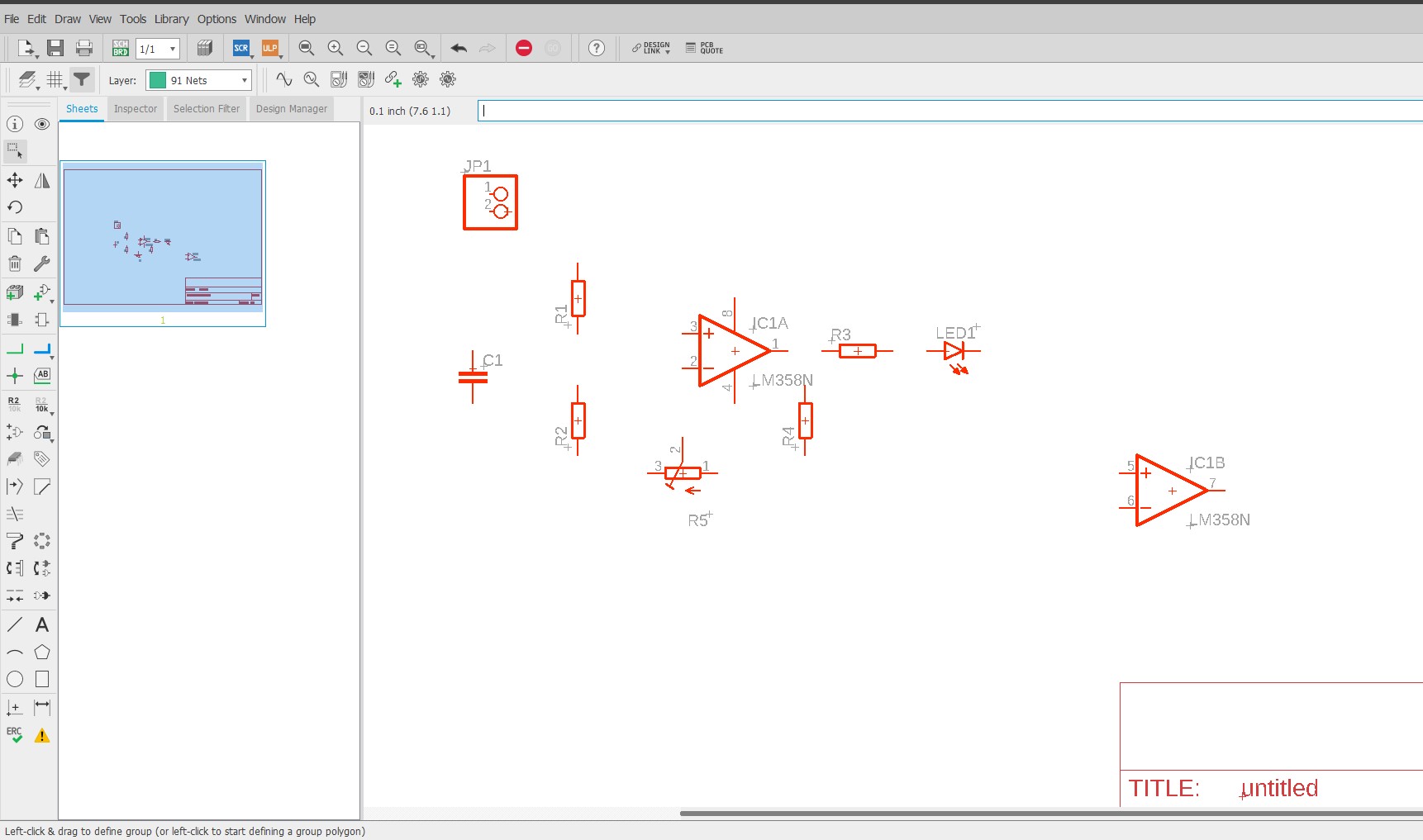Open the Layer dropdown showing 91 Nets
The image size is (1423, 840).
tap(198, 80)
